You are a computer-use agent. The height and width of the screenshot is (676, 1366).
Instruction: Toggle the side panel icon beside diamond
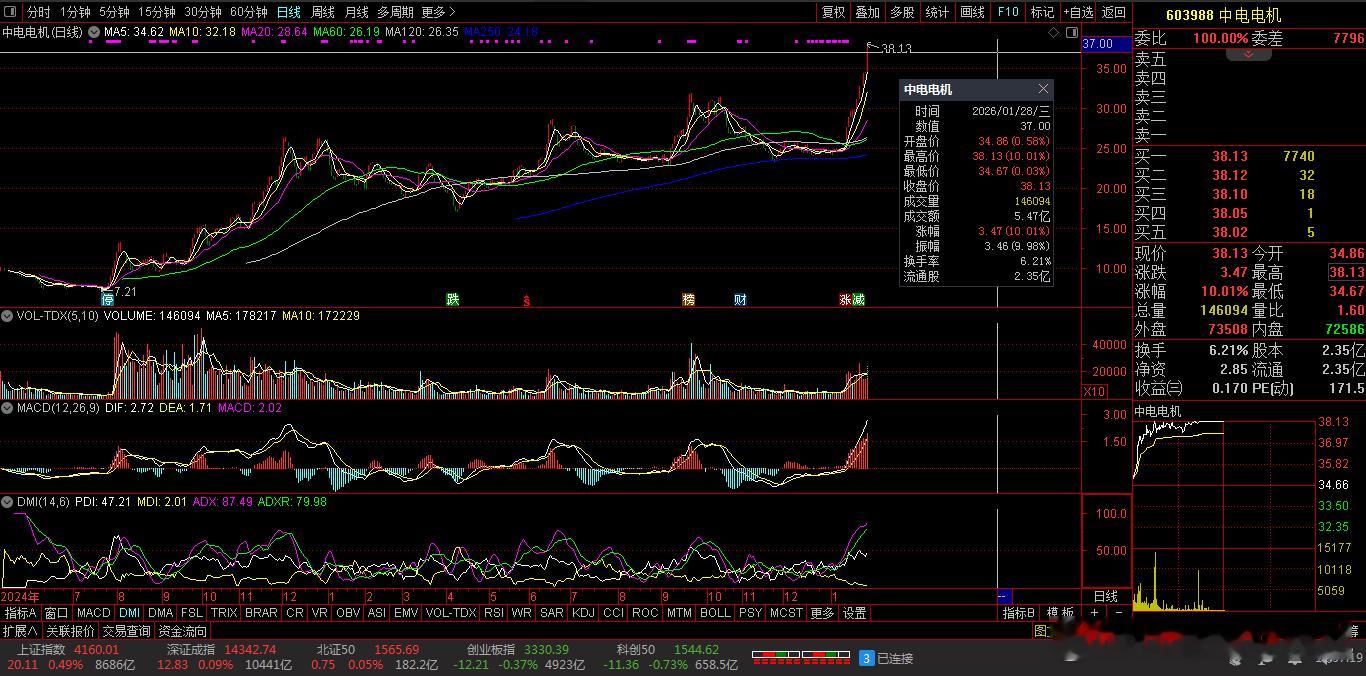1070,32
